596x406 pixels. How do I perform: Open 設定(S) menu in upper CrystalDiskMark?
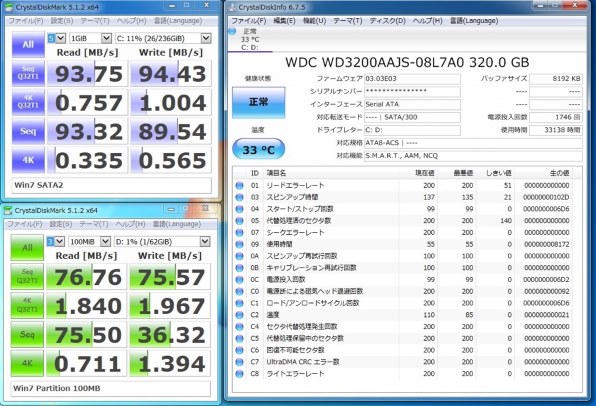[62, 21]
